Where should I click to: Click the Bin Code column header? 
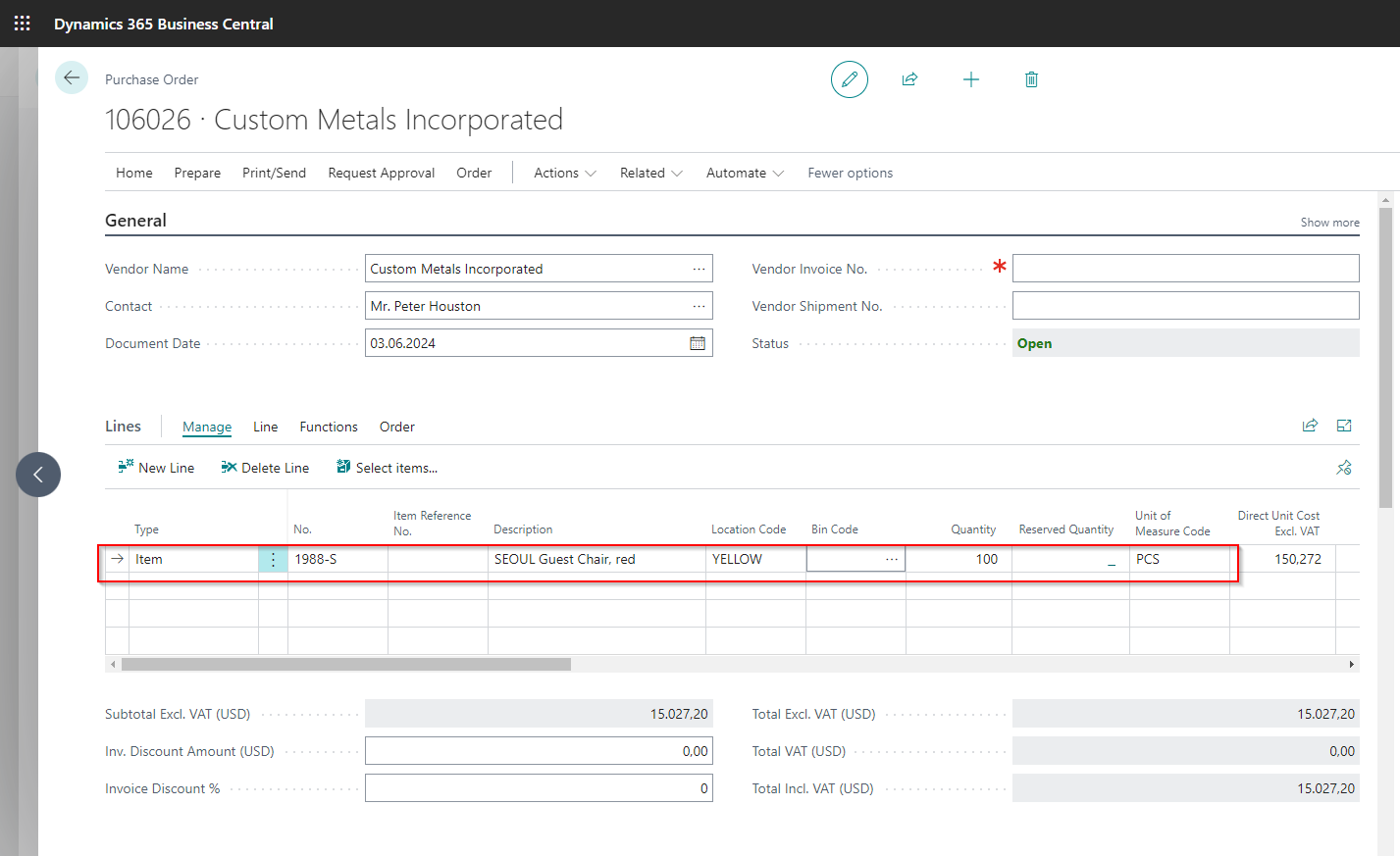click(835, 529)
